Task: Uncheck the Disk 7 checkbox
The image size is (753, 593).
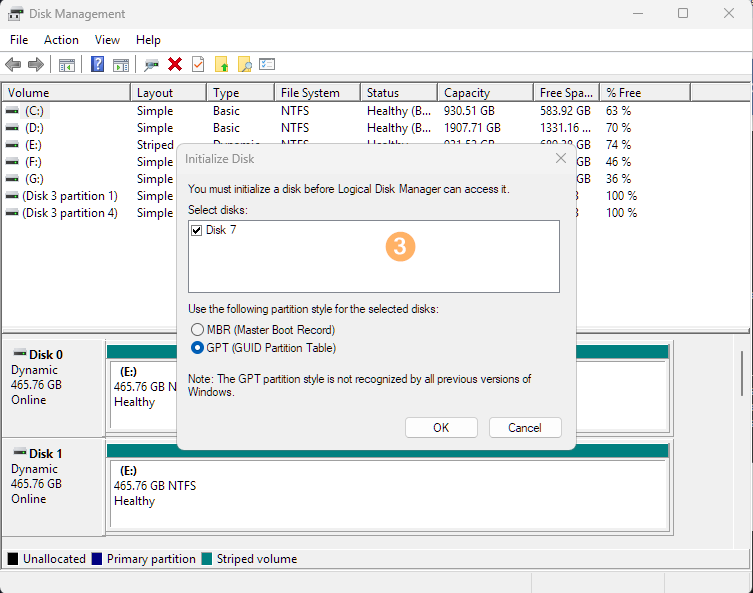Action: [196, 230]
